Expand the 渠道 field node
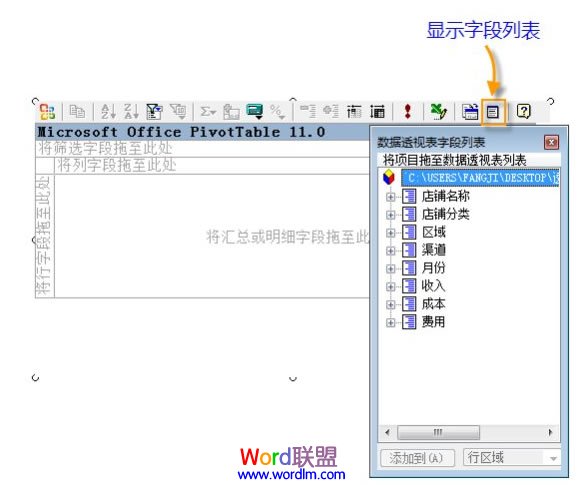 click(x=390, y=251)
